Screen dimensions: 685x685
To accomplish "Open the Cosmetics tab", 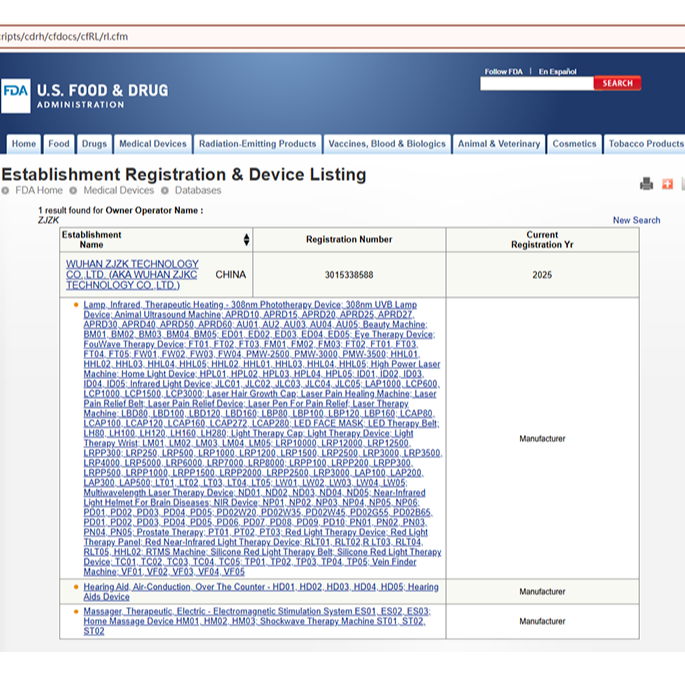I will point(574,144).
